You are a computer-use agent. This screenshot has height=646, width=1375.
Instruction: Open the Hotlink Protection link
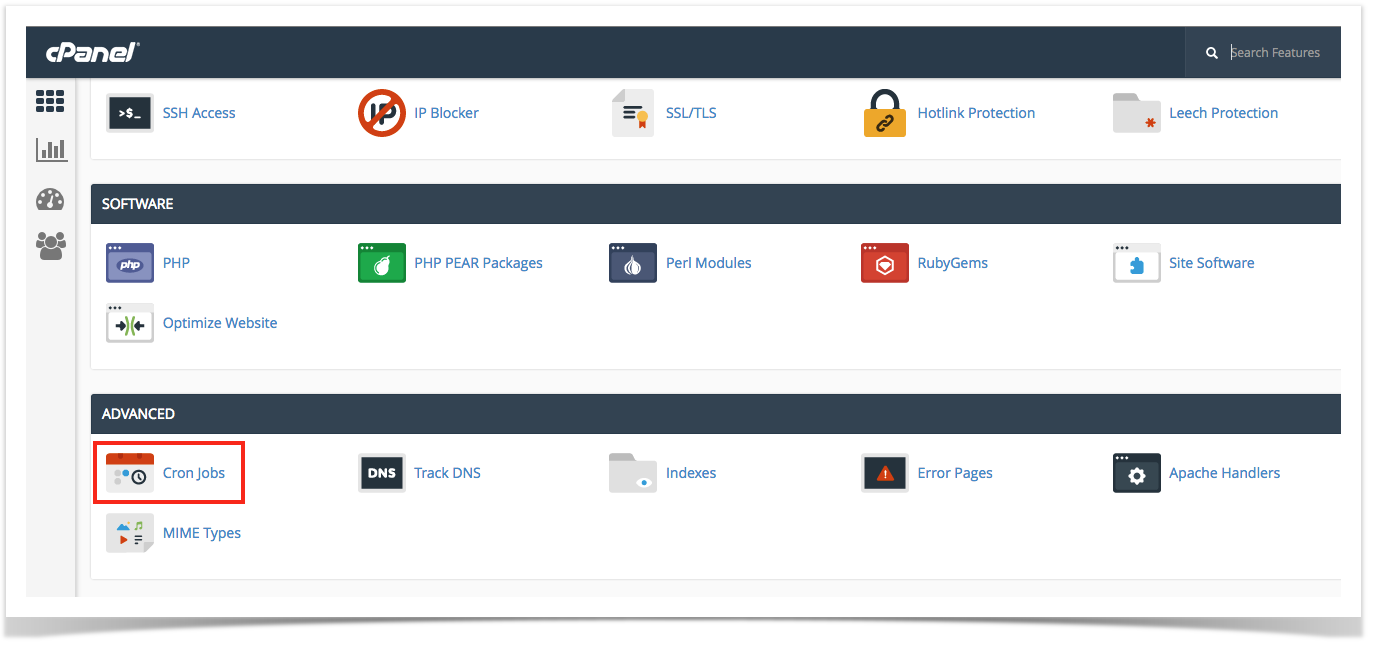976,113
